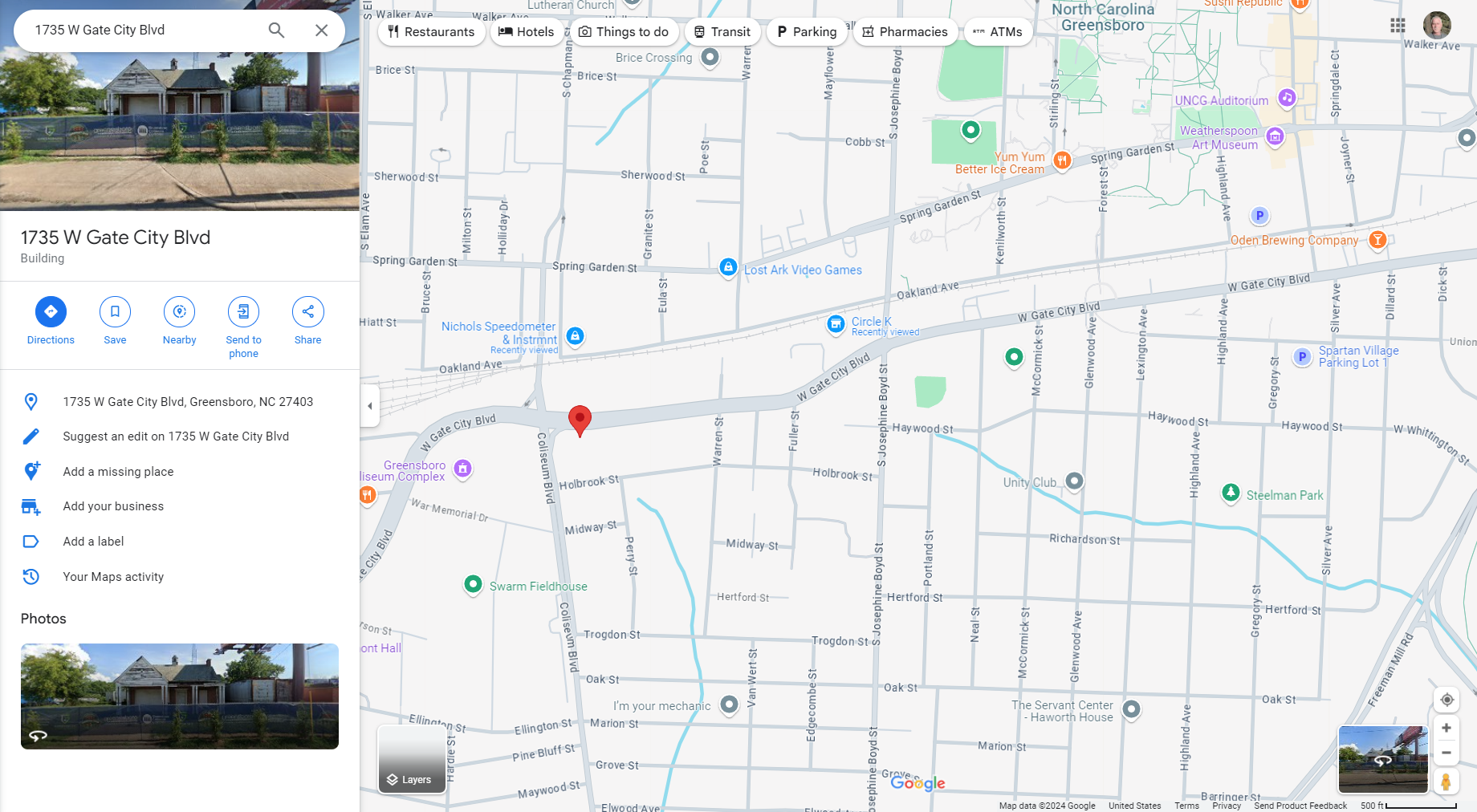The height and width of the screenshot is (812, 1477).
Task: Copy the address 1735 W Gate City Blvd, Greensboro
Action: coord(180,402)
